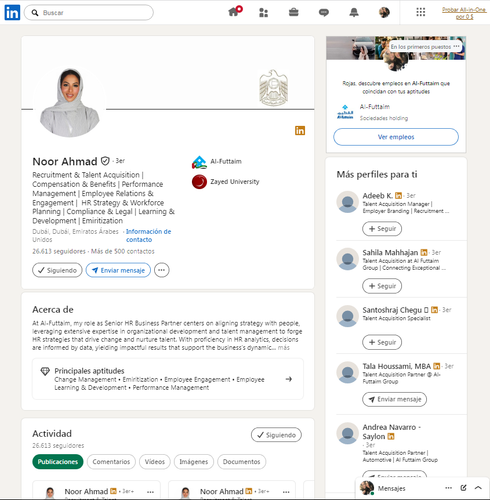Image resolution: width=490 pixels, height=500 pixels.
Task: Click the gold LinkedIn premium badge on profile card
Action: click(300, 131)
